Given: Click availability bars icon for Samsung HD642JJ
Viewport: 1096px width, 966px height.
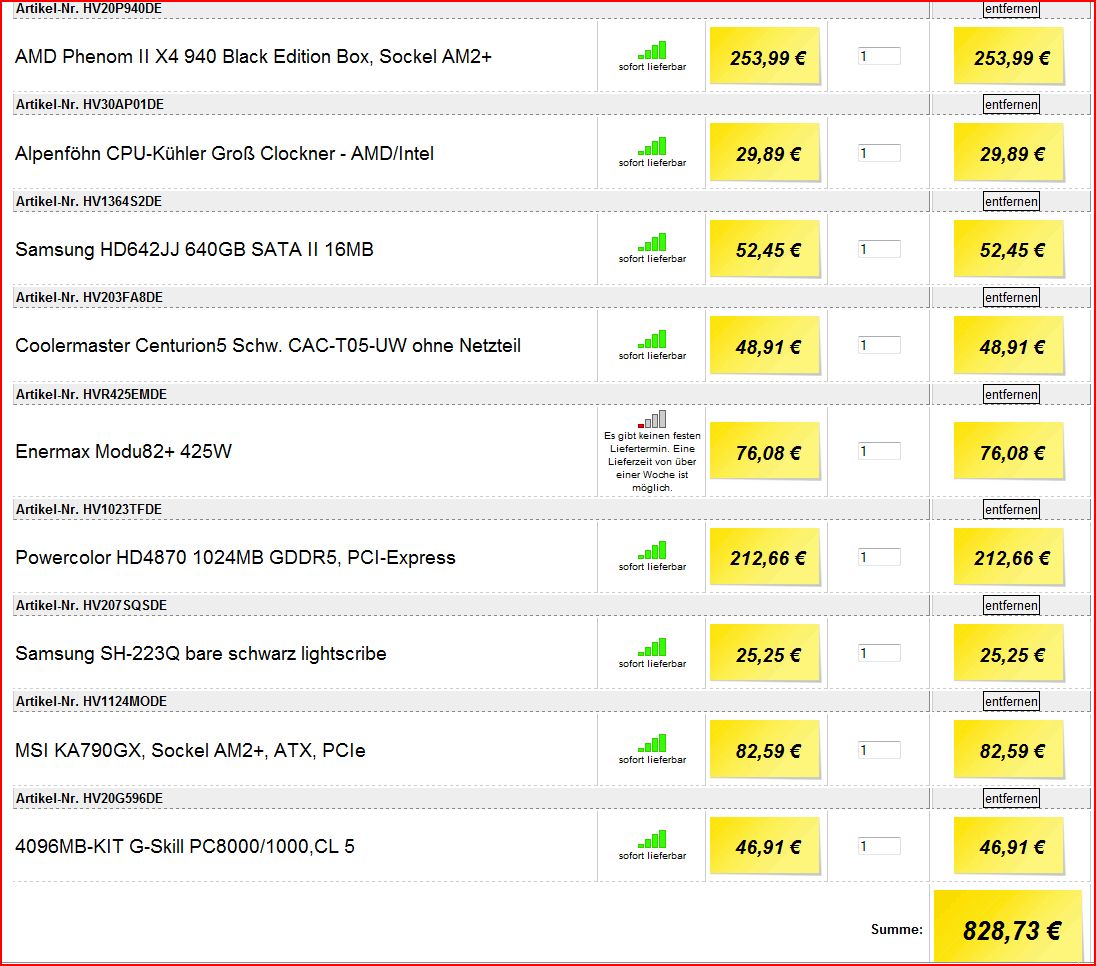Looking at the screenshot, I should coord(652,242).
